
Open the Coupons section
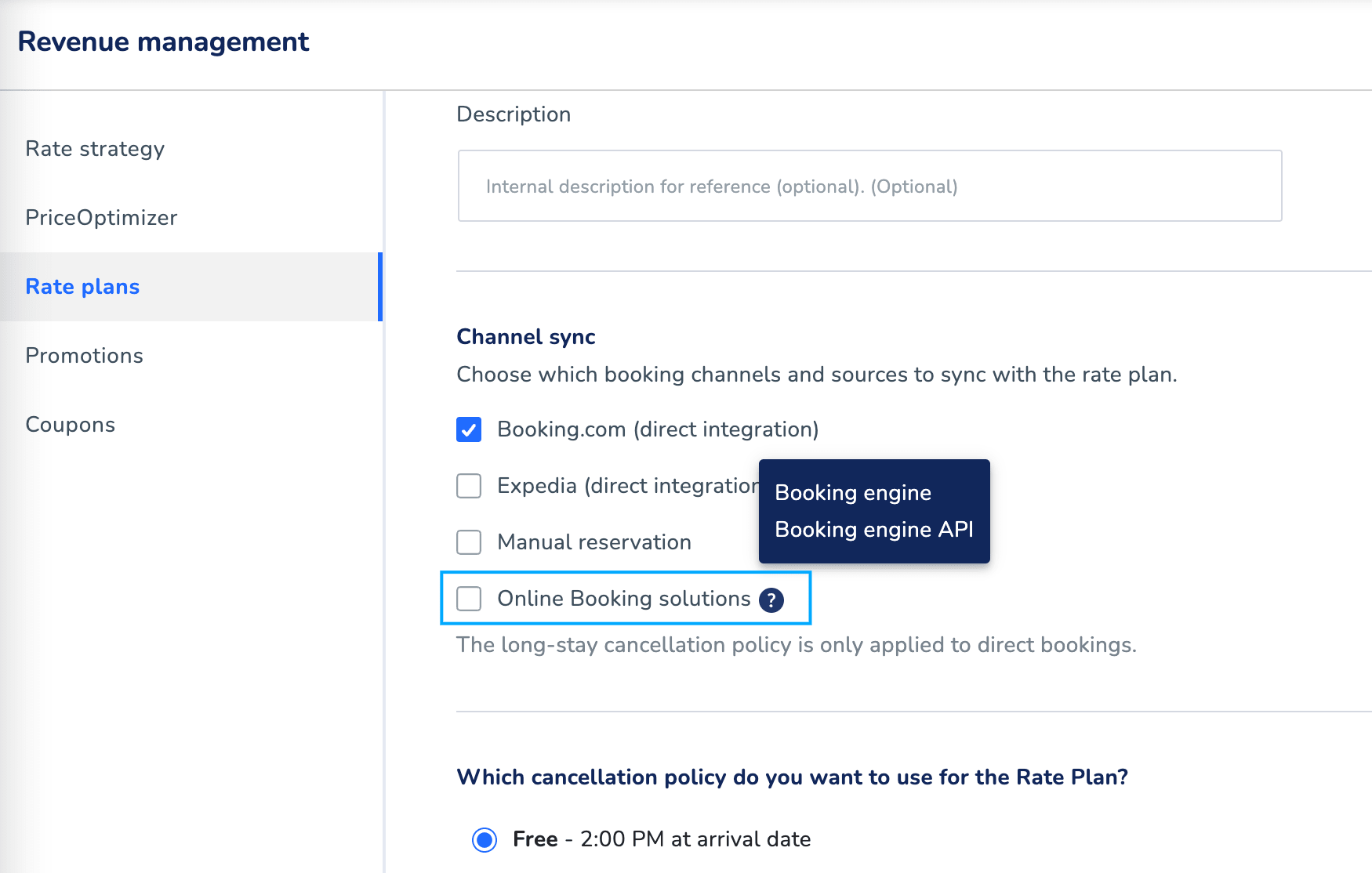70,425
